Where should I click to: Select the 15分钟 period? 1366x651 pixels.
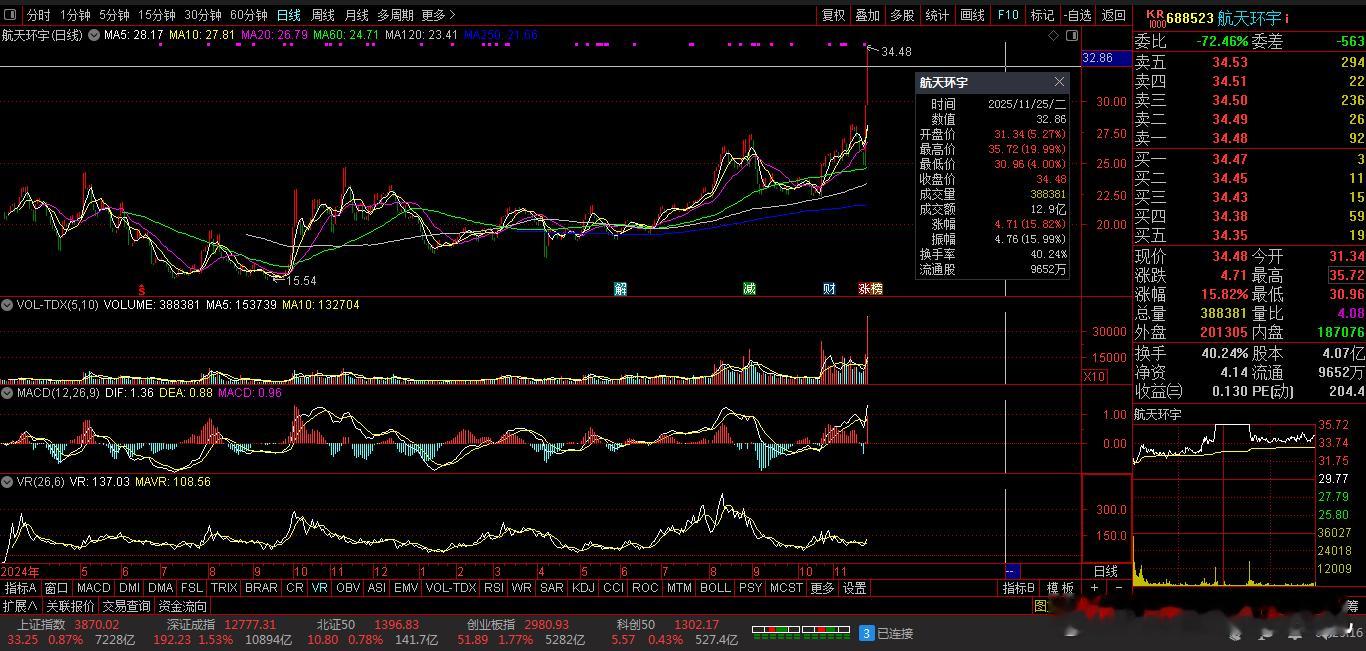coord(157,15)
